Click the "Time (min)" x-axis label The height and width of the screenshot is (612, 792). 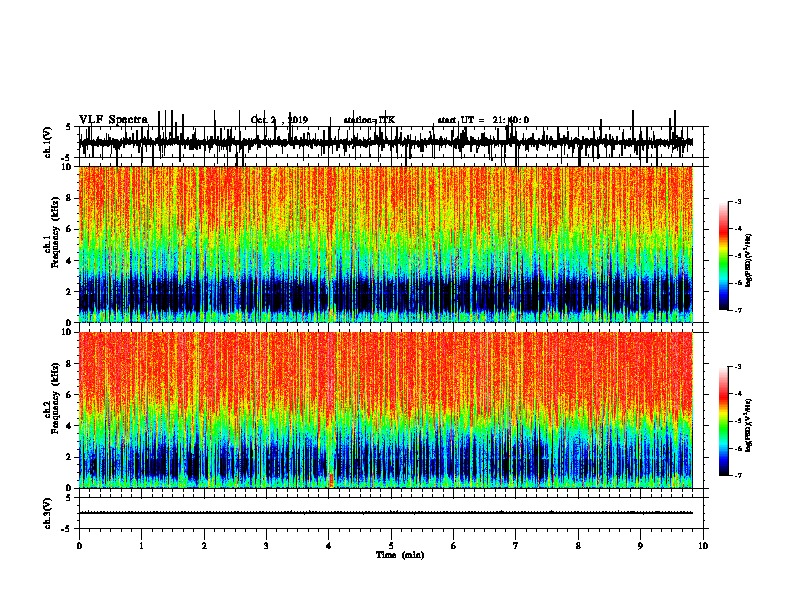coord(400,555)
